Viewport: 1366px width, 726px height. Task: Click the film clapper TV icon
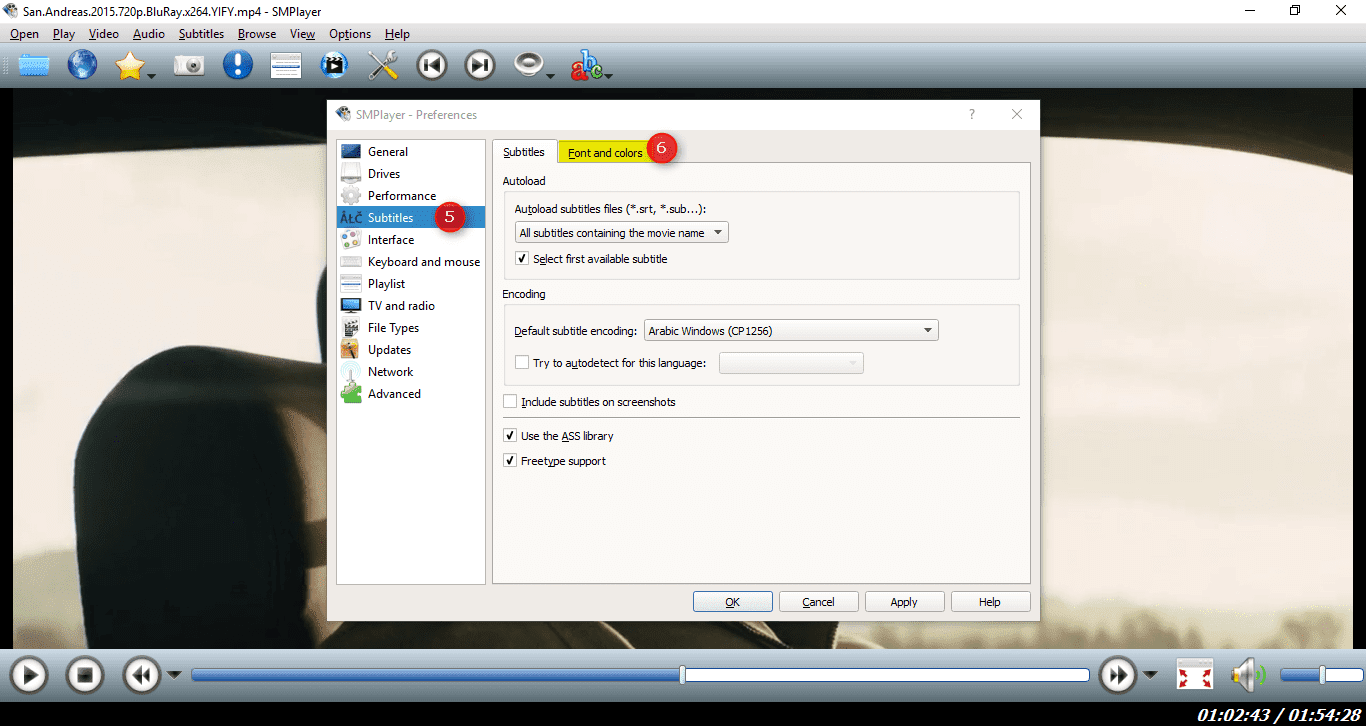[334, 66]
